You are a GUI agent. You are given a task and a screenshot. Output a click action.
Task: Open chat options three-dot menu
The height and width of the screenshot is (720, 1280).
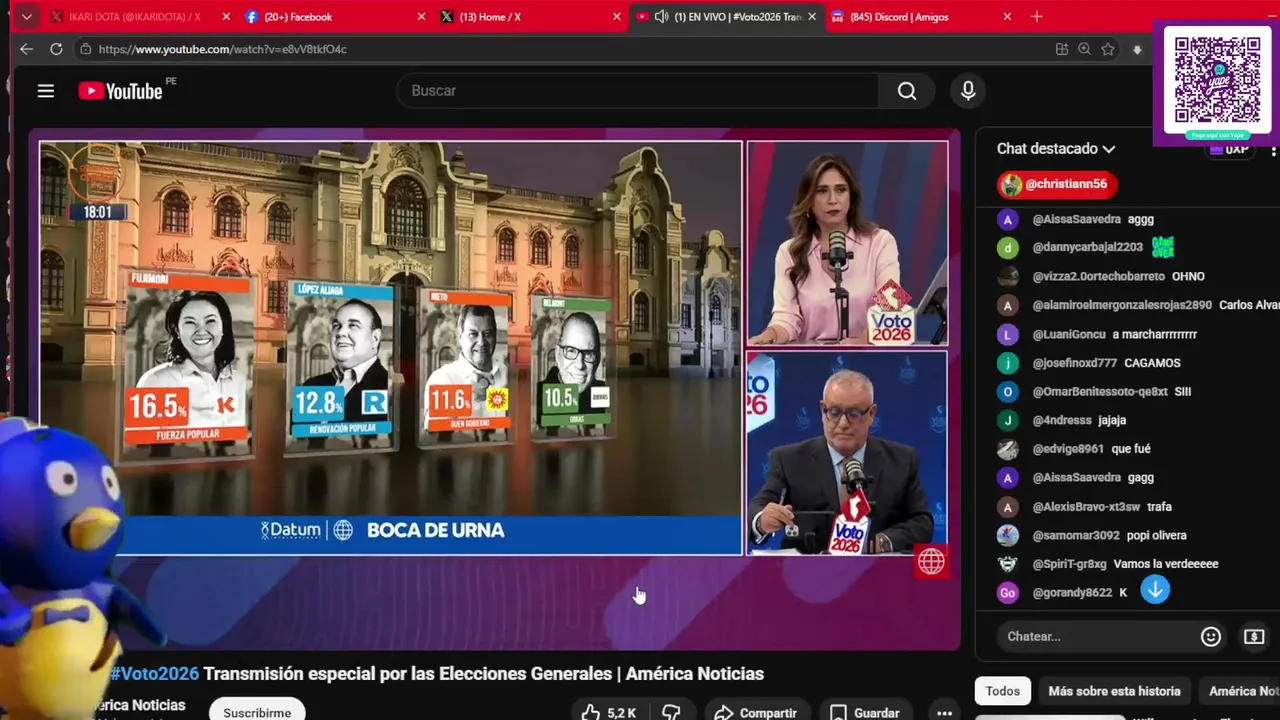[1273, 150]
